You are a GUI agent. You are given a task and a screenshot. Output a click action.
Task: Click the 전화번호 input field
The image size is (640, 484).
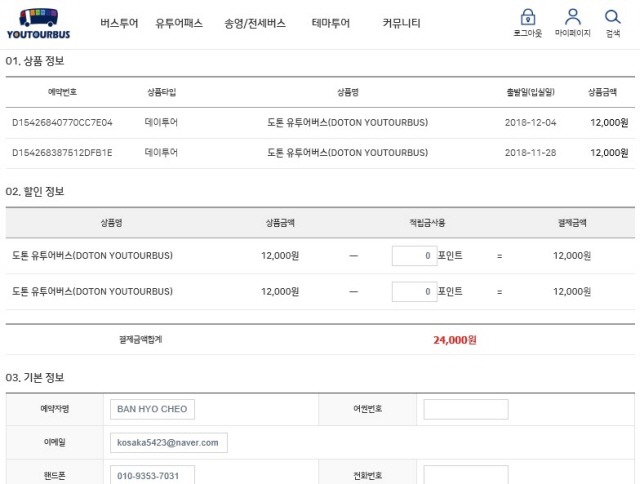pyautogui.click(x=466, y=475)
